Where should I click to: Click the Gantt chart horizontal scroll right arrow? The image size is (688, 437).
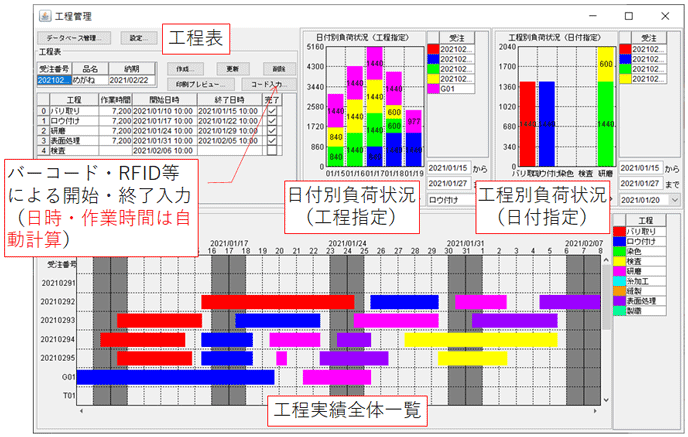tap(595, 411)
